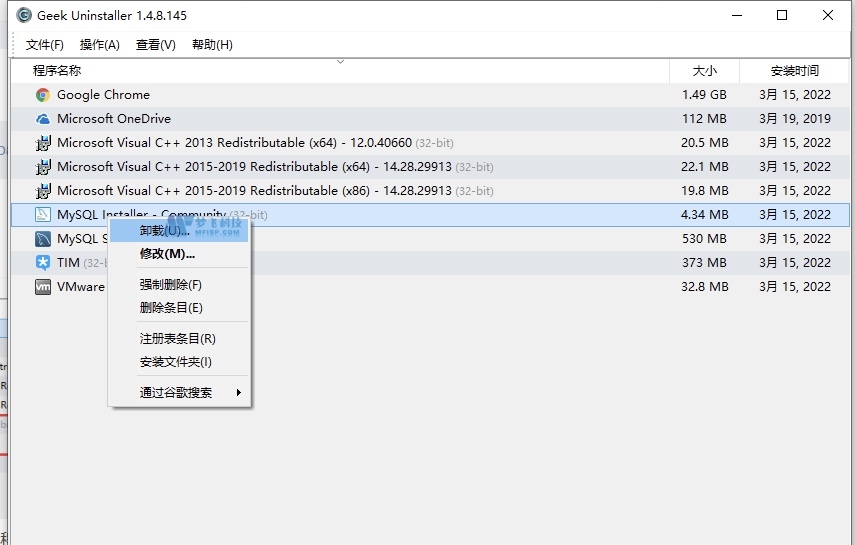This screenshot has width=855, height=545.
Task: Close the Geek Uninstaller window
Action: click(828, 15)
